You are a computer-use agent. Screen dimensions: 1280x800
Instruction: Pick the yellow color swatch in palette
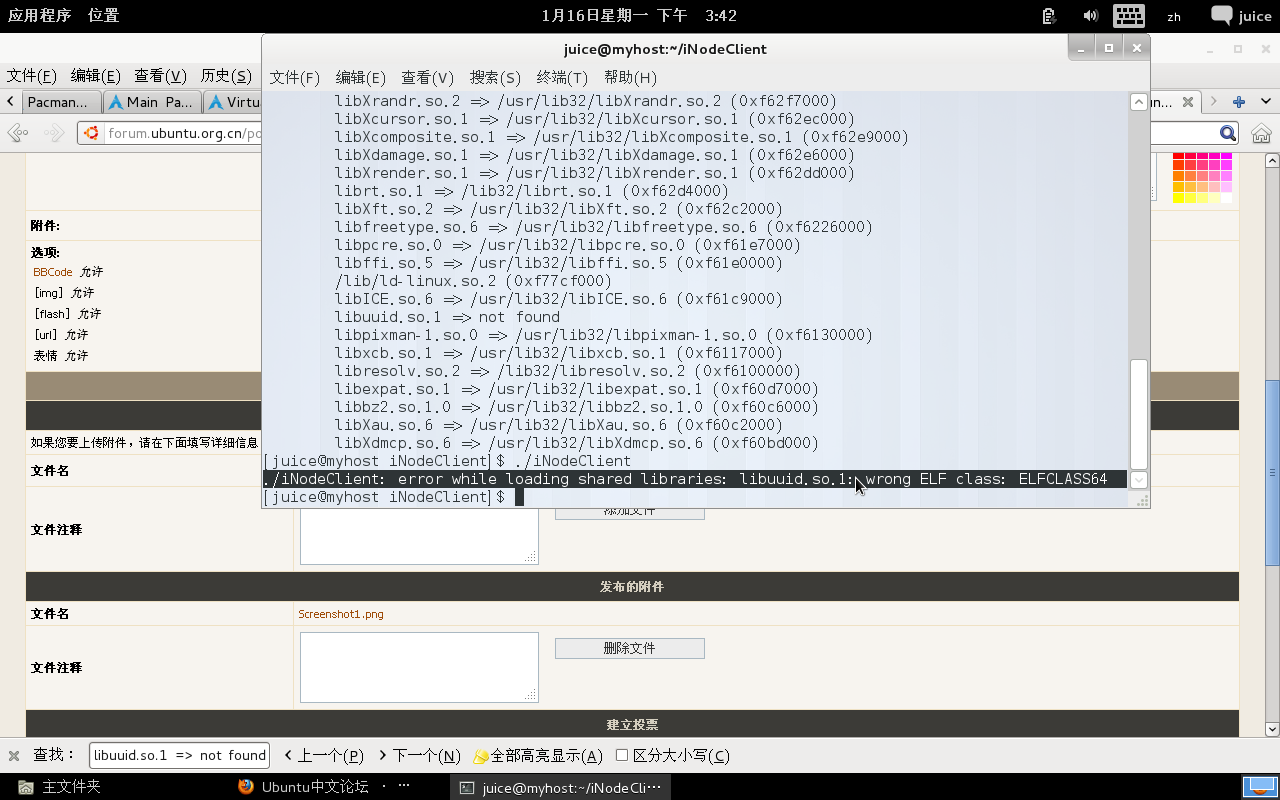coord(1179,198)
